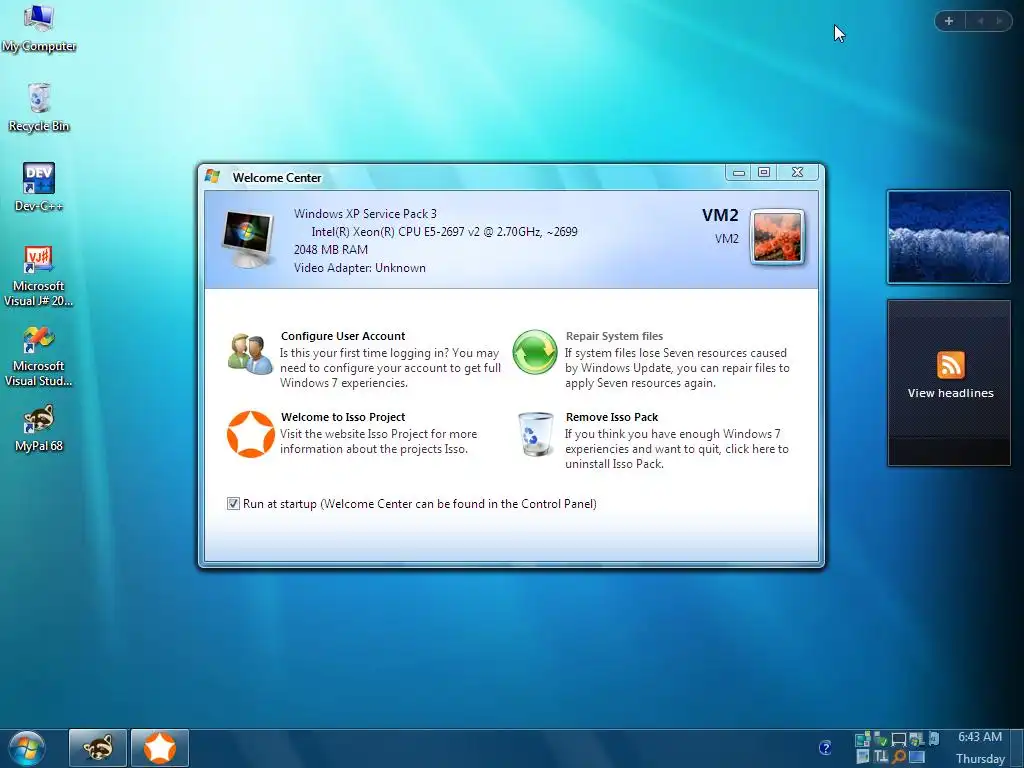Click the Show Desktop strip beside the clock
1024x768 pixels.
1017,748
